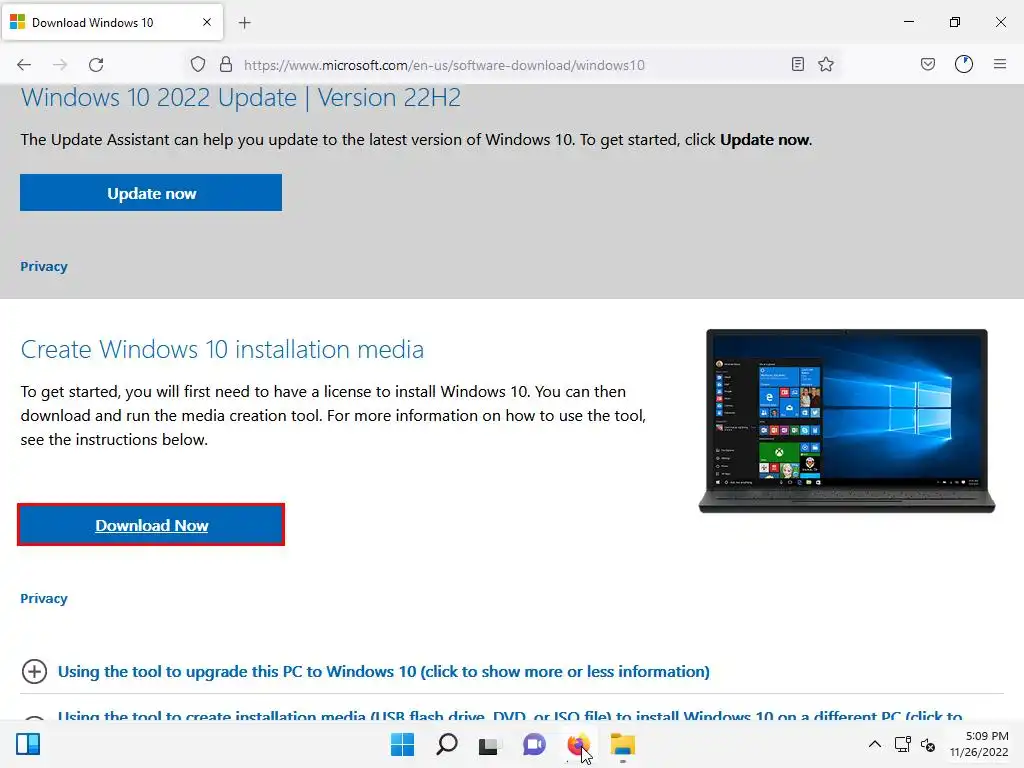Open the network status tray icon
This screenshot has height=768, width=1024.
point(903,744)
